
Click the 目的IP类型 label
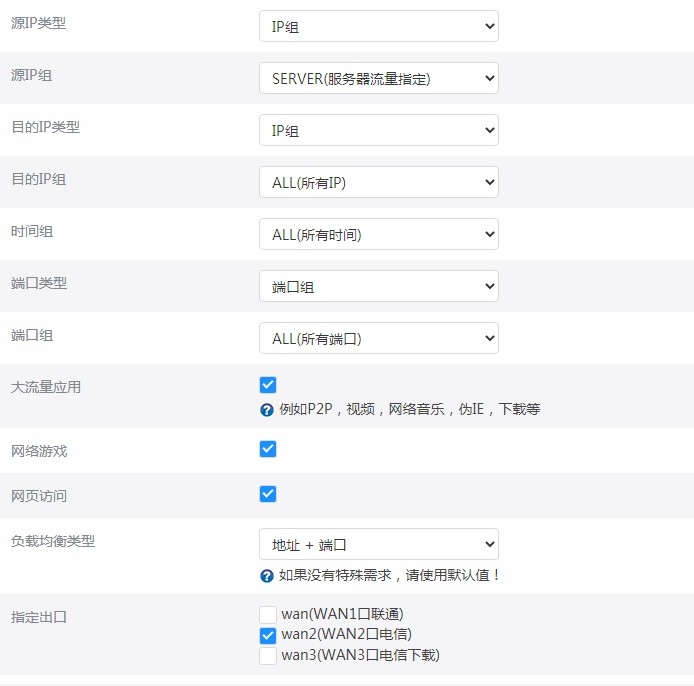pos(46,127)
